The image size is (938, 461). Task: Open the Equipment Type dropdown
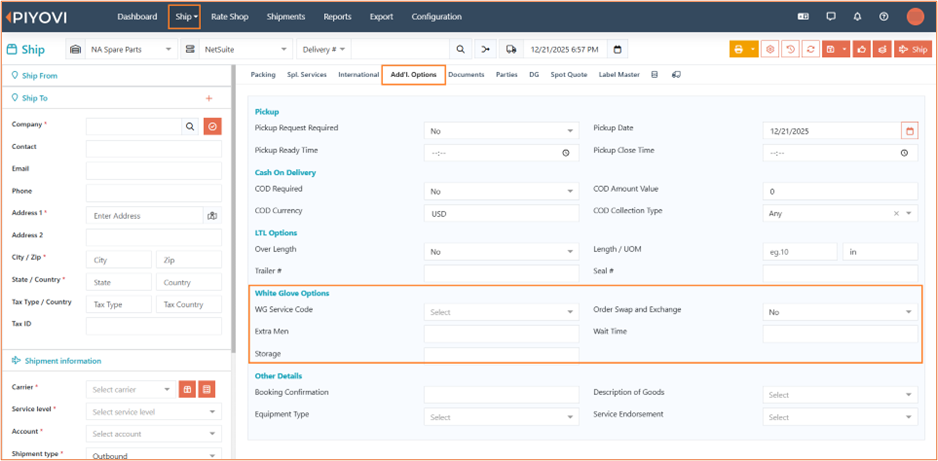(x=501, y=417)
